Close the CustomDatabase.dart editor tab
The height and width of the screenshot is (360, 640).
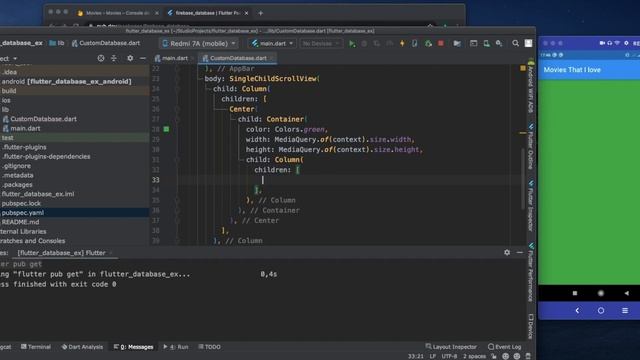(272, 58)
